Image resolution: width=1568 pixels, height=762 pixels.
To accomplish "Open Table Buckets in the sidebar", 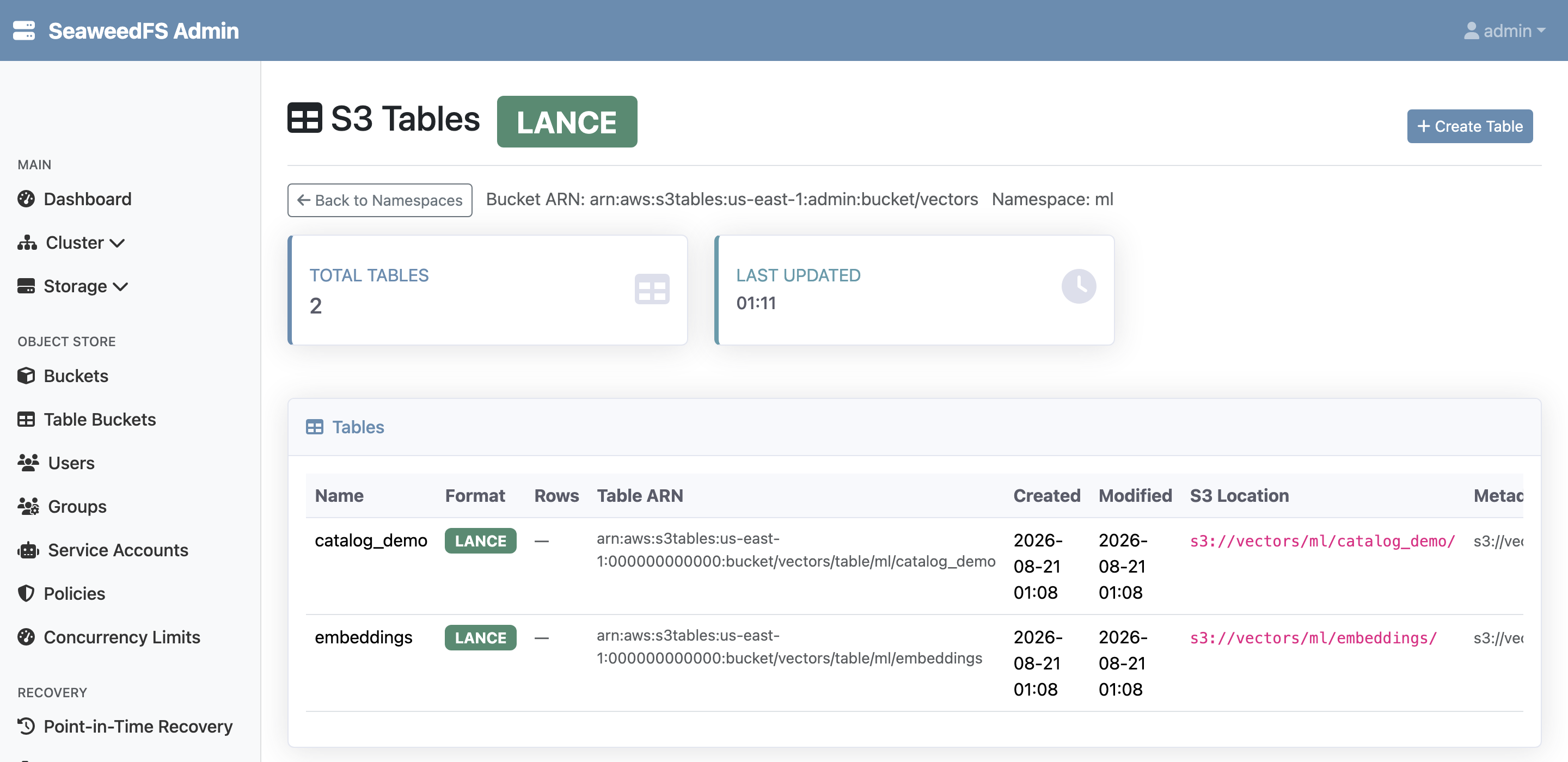I will pos(99,419).
